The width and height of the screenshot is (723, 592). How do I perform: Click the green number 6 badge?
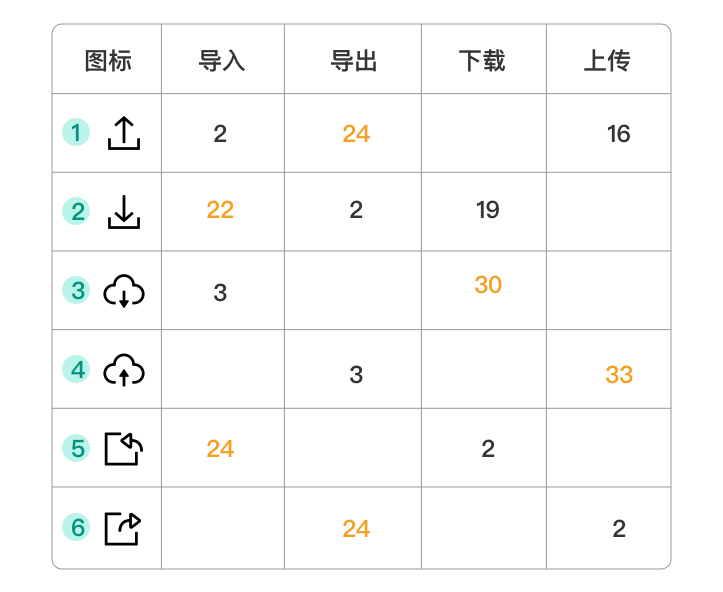coord(76,527)
